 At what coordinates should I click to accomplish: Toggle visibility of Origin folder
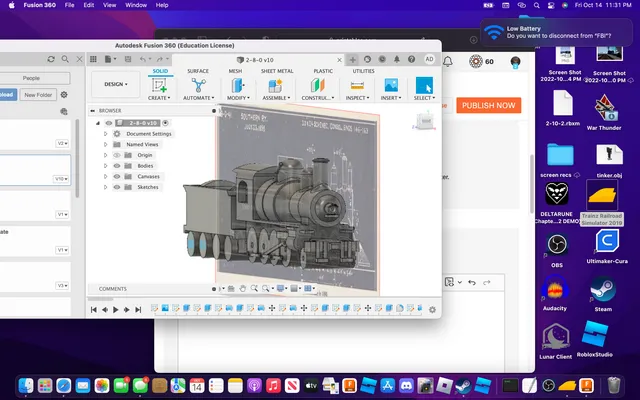117,155
